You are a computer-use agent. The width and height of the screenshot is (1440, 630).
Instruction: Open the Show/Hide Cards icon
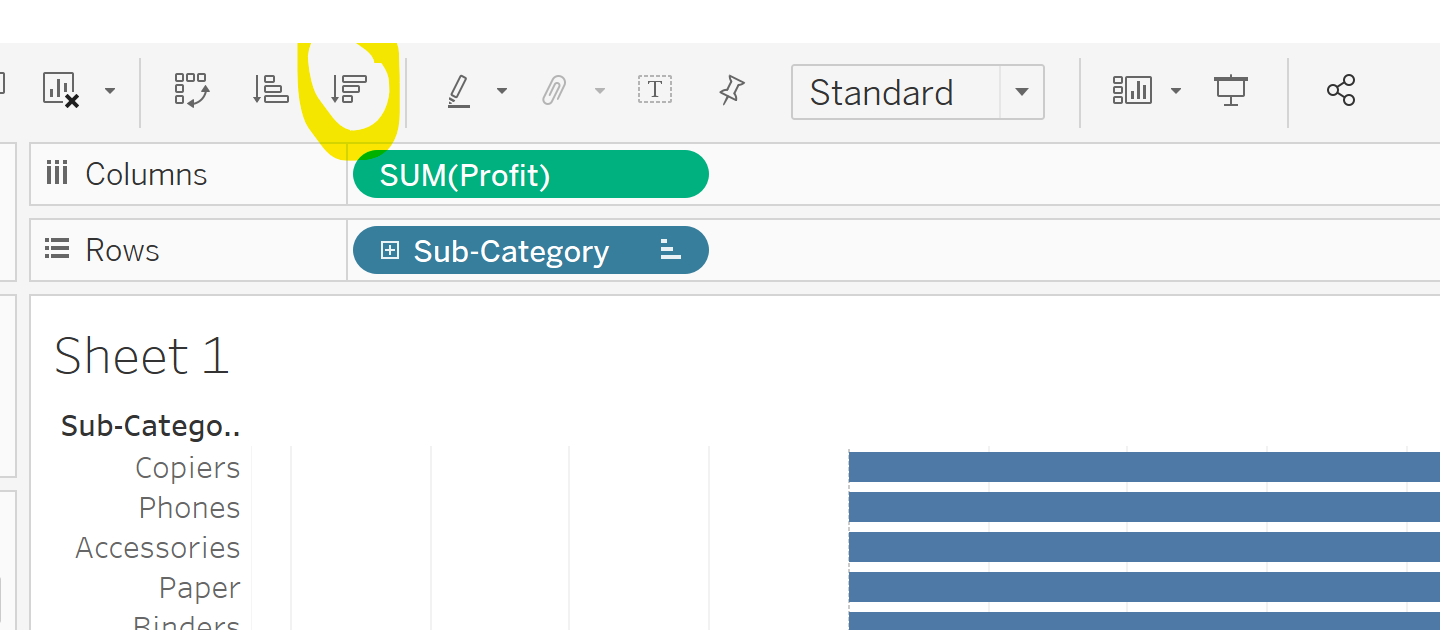(1132, 91)
